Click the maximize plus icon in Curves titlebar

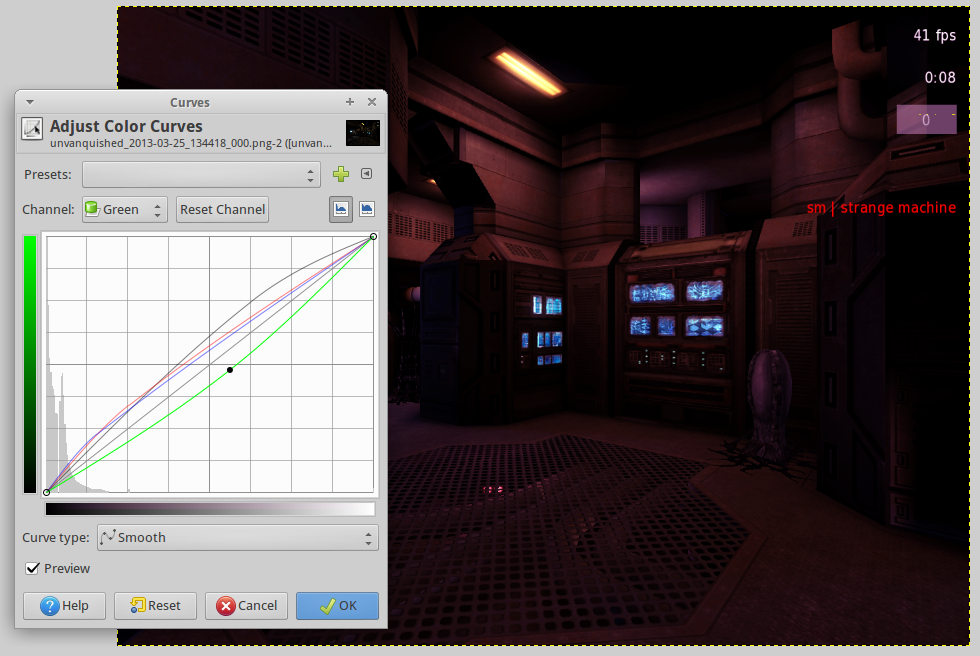tap(350, 102)
